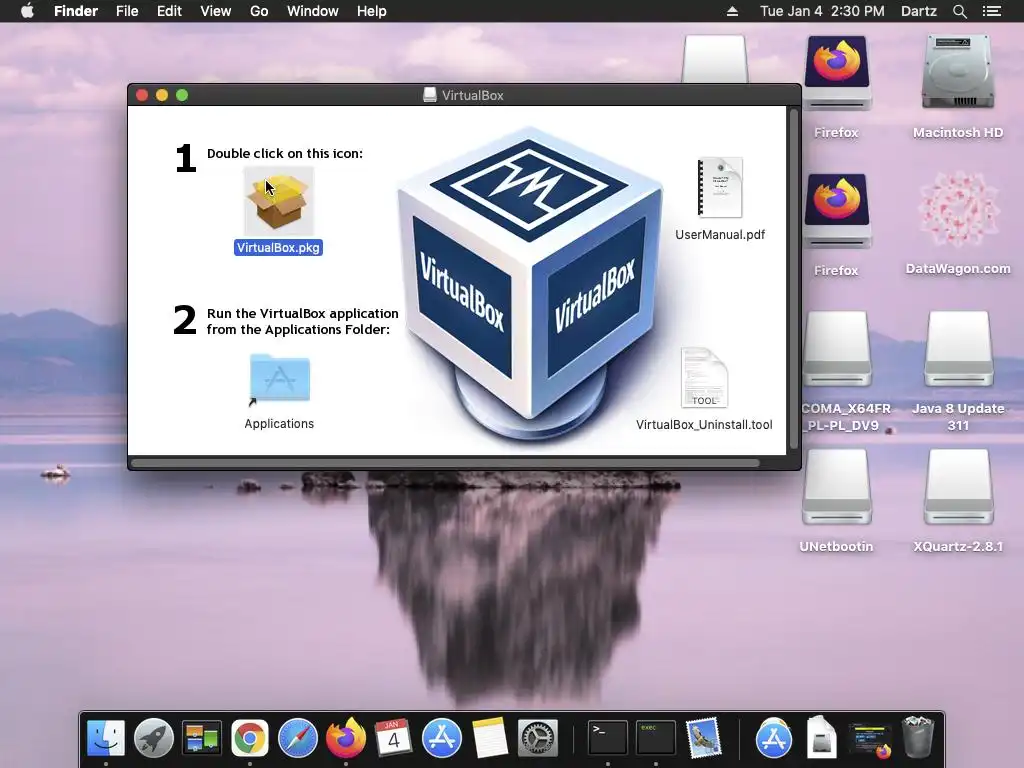This screenshot has height=768, width=1024.
Task: Open Mission Control from the Dock
Action: (x=202, y=738)
